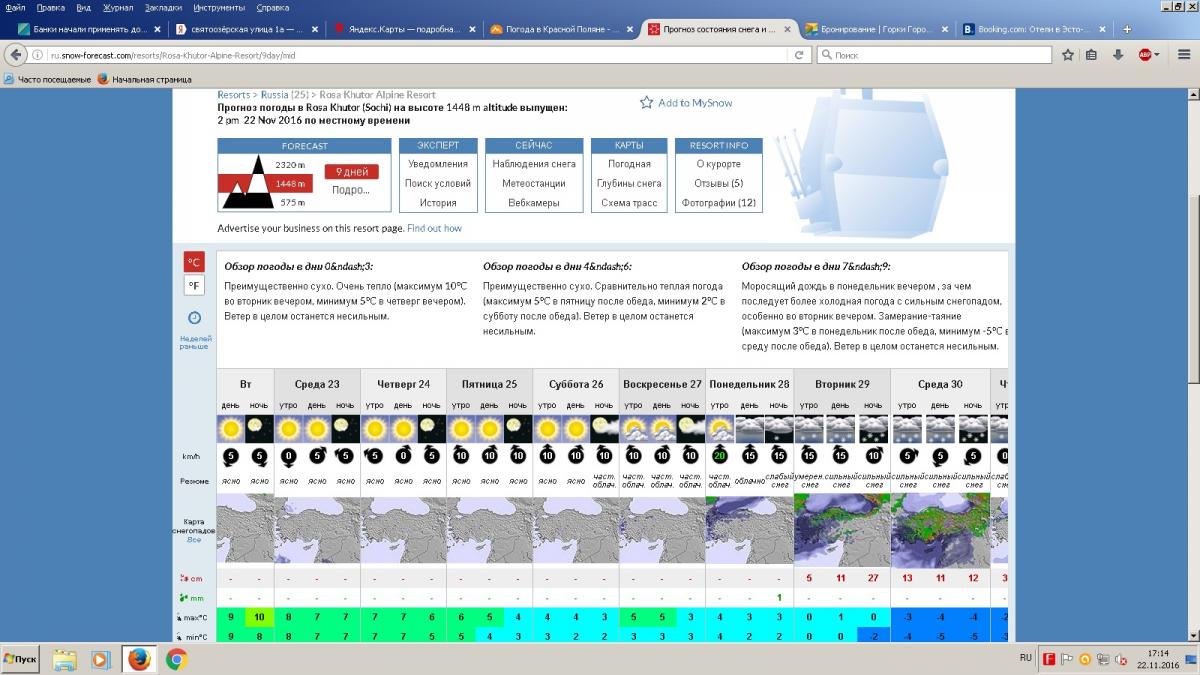The height and width of the screenshot is (675, 1200).
Task: Open the Файл menu
Action: (x=15, y=7)
